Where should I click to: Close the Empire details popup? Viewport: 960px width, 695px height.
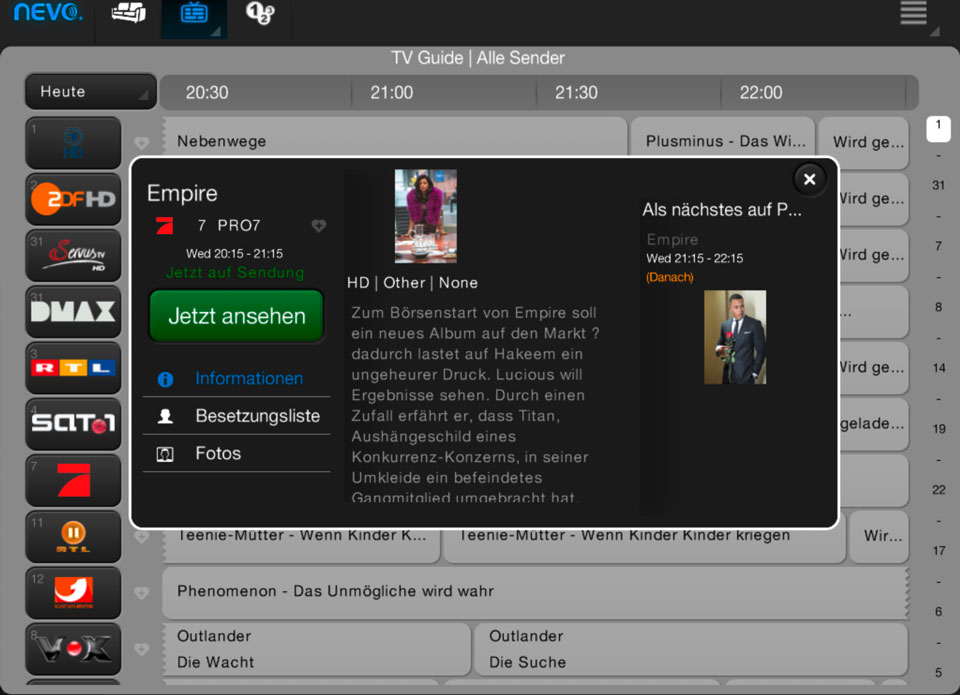click(809, 179)
